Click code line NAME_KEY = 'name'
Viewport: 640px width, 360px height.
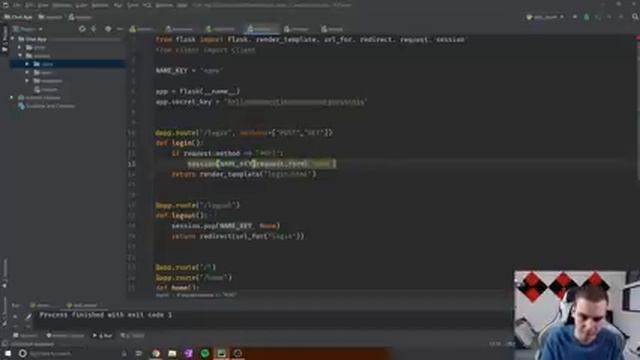(189, 71)
